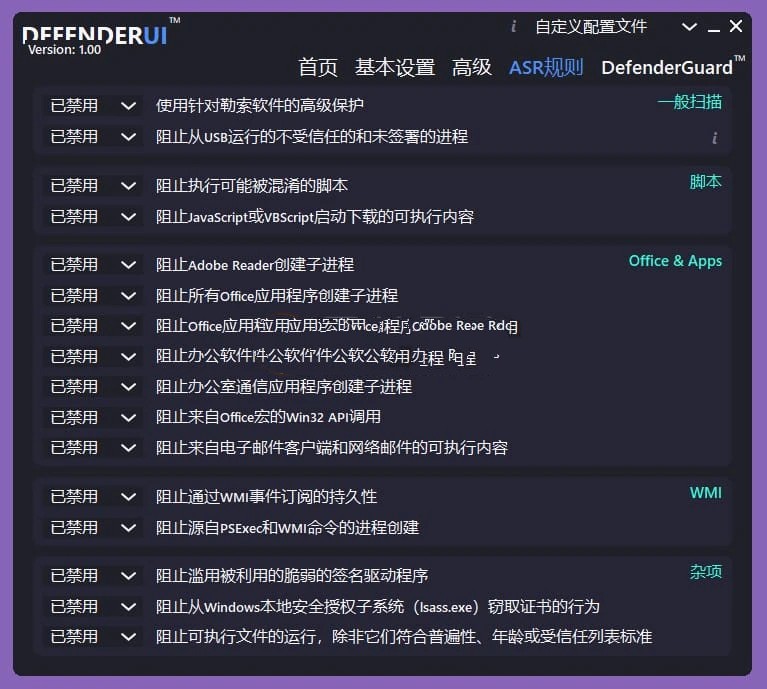767x689 pixels.
Task: Click rule text 阻止Adobe Reader创建子进程
Action: 255,265
